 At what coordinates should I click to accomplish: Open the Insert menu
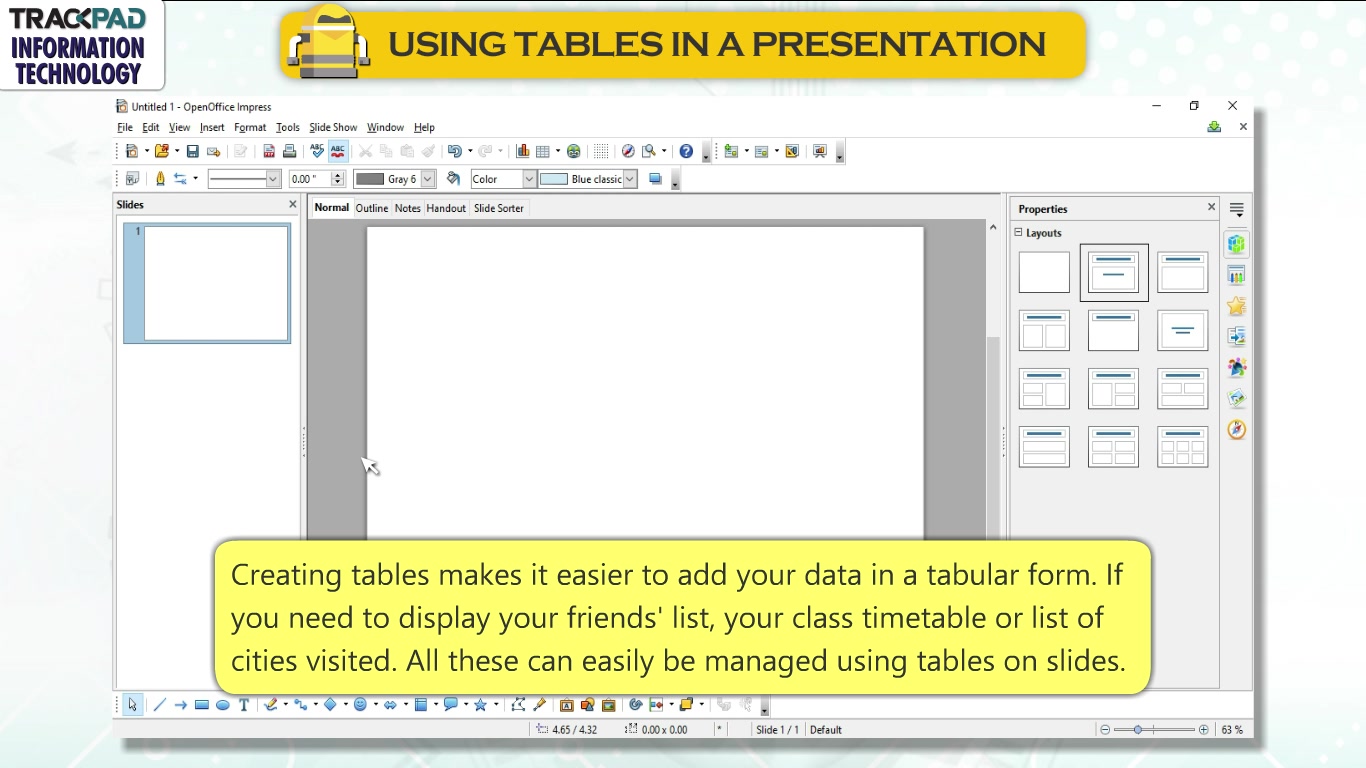click(212, 128)
